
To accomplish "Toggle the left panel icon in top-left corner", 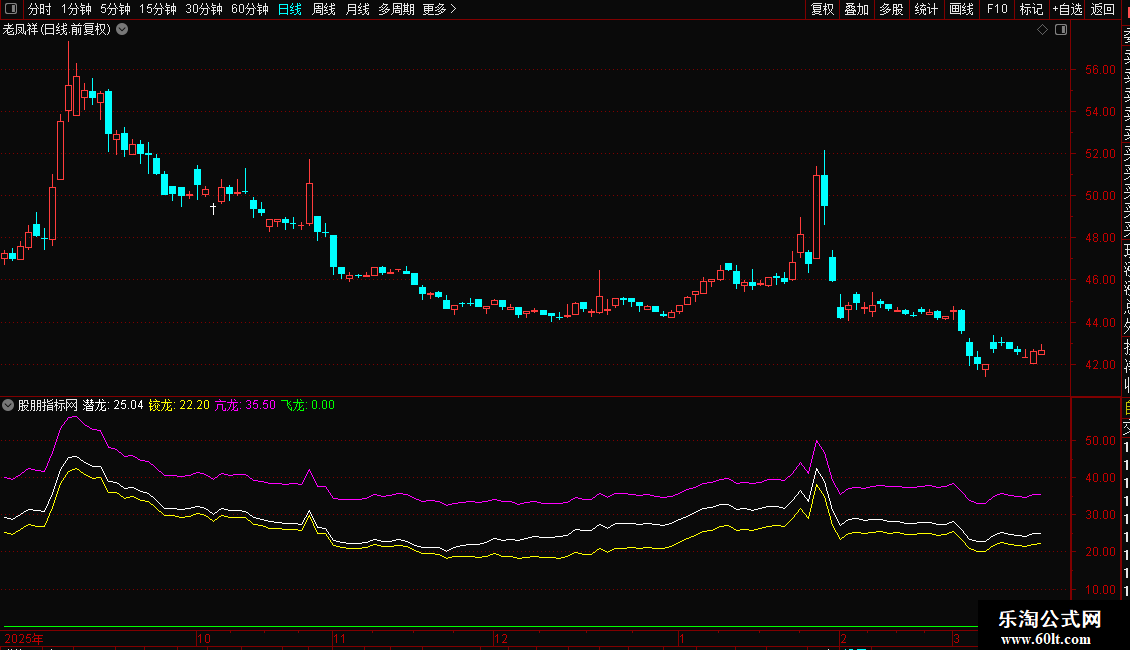I will pyautogui.click(x=10, y=9).
